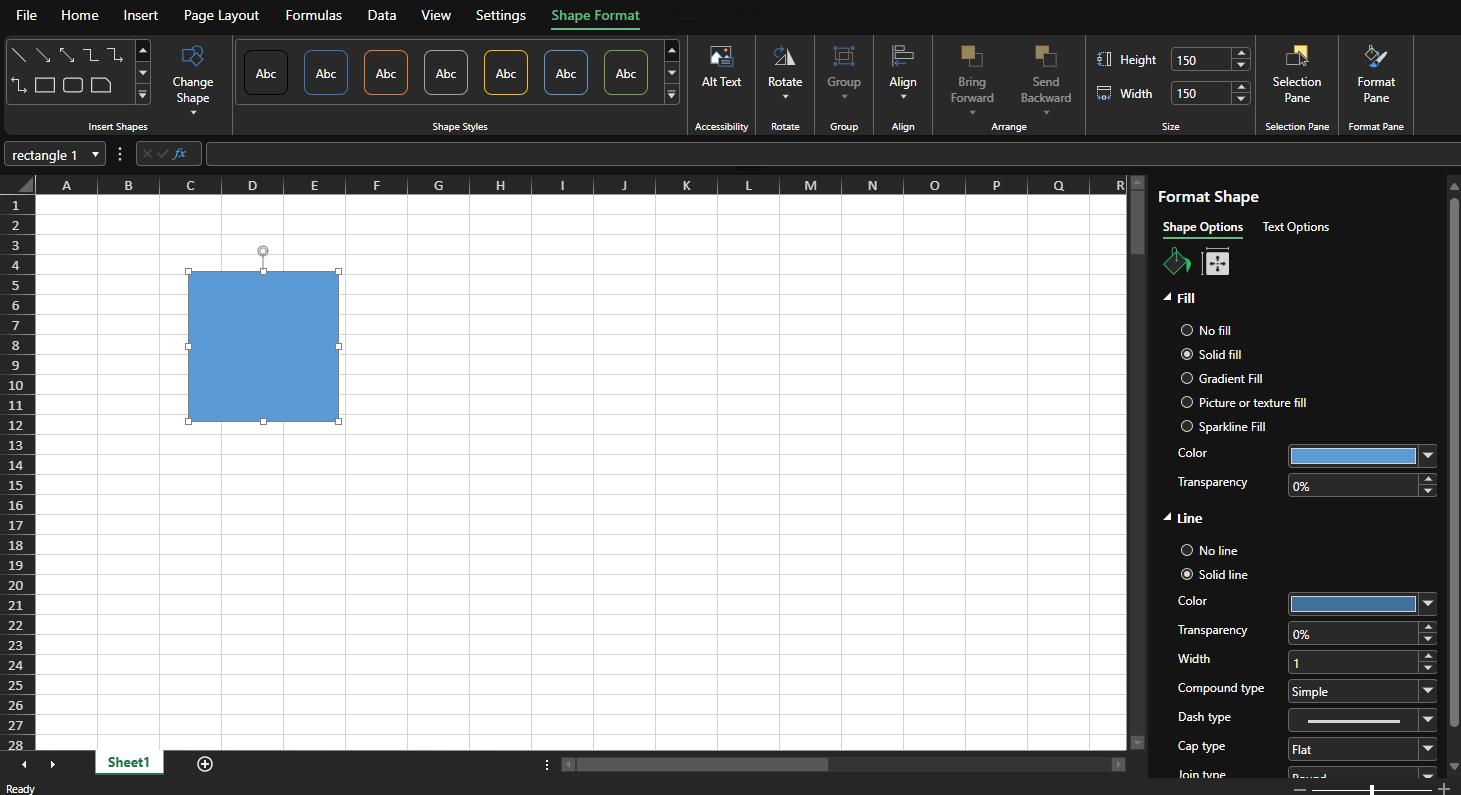Select the plain elbow connector shape

click(91, 55)
